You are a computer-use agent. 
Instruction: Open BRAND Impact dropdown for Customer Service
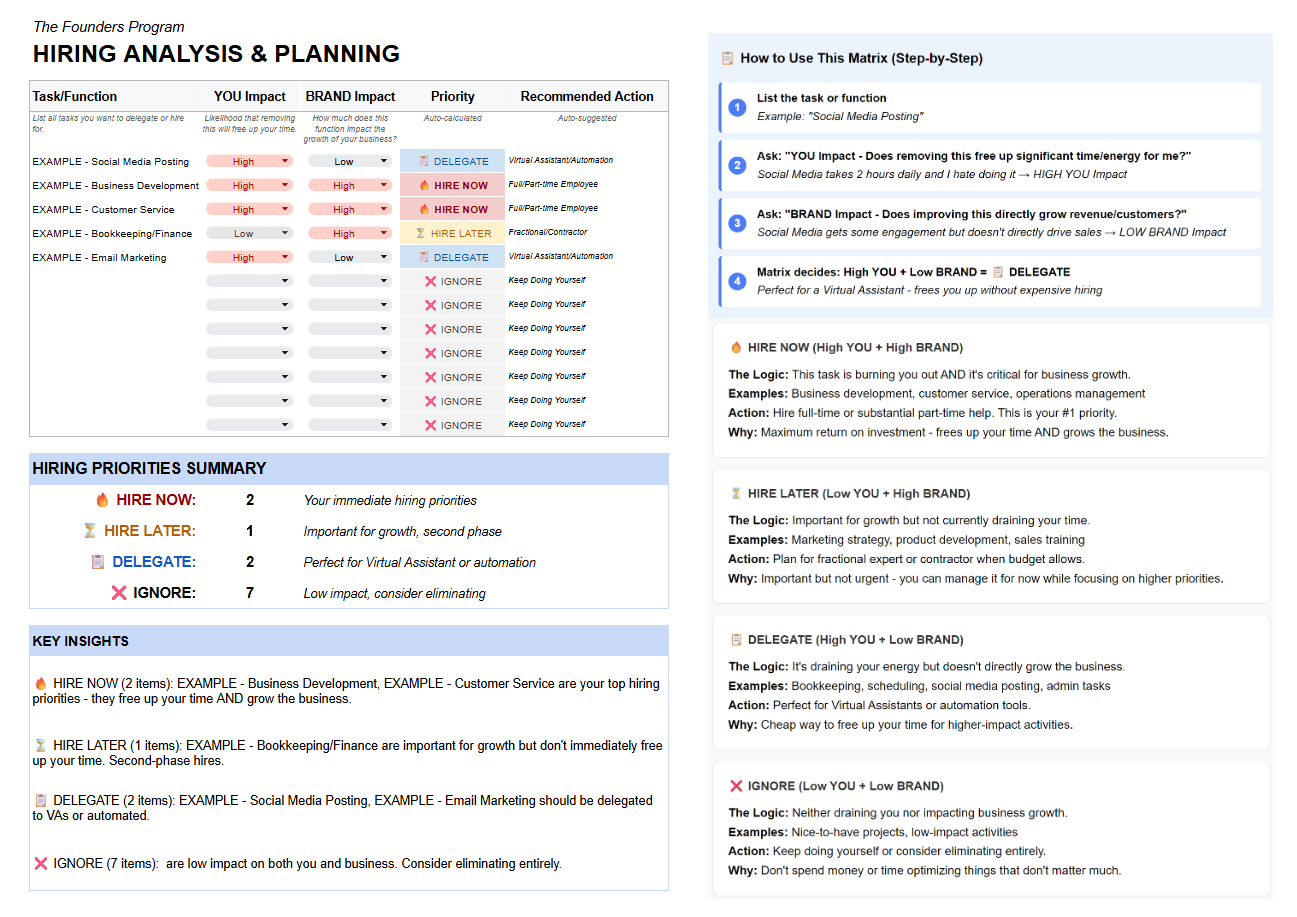[x=384, y=209]
